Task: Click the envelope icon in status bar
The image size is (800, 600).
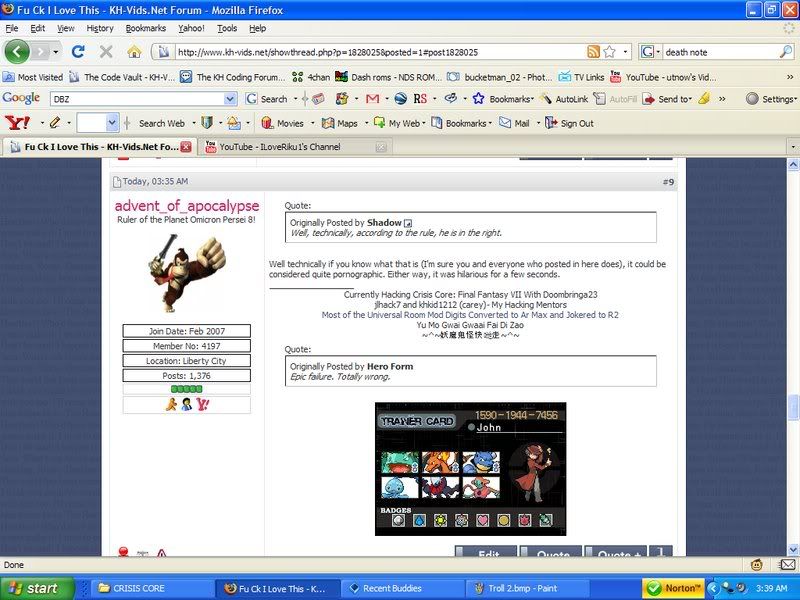Action: [x=787, y=565]
